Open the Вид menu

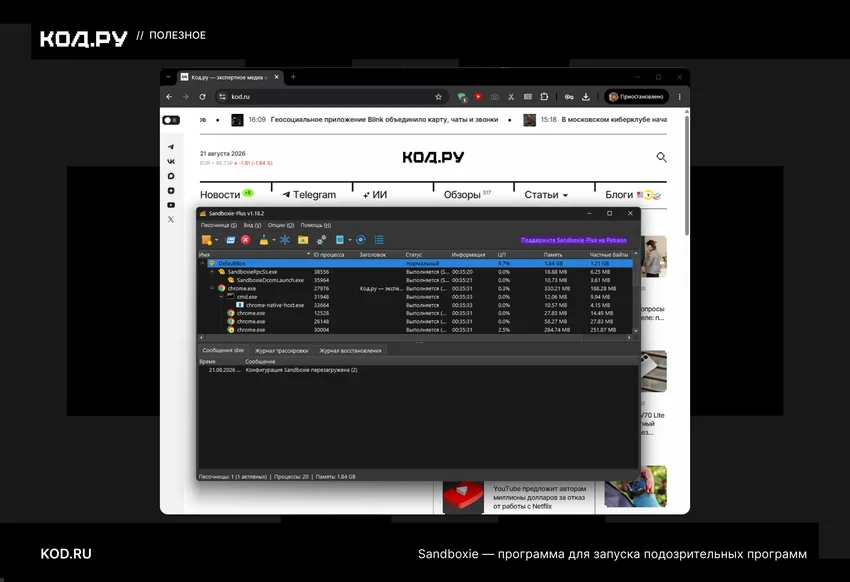252,225
